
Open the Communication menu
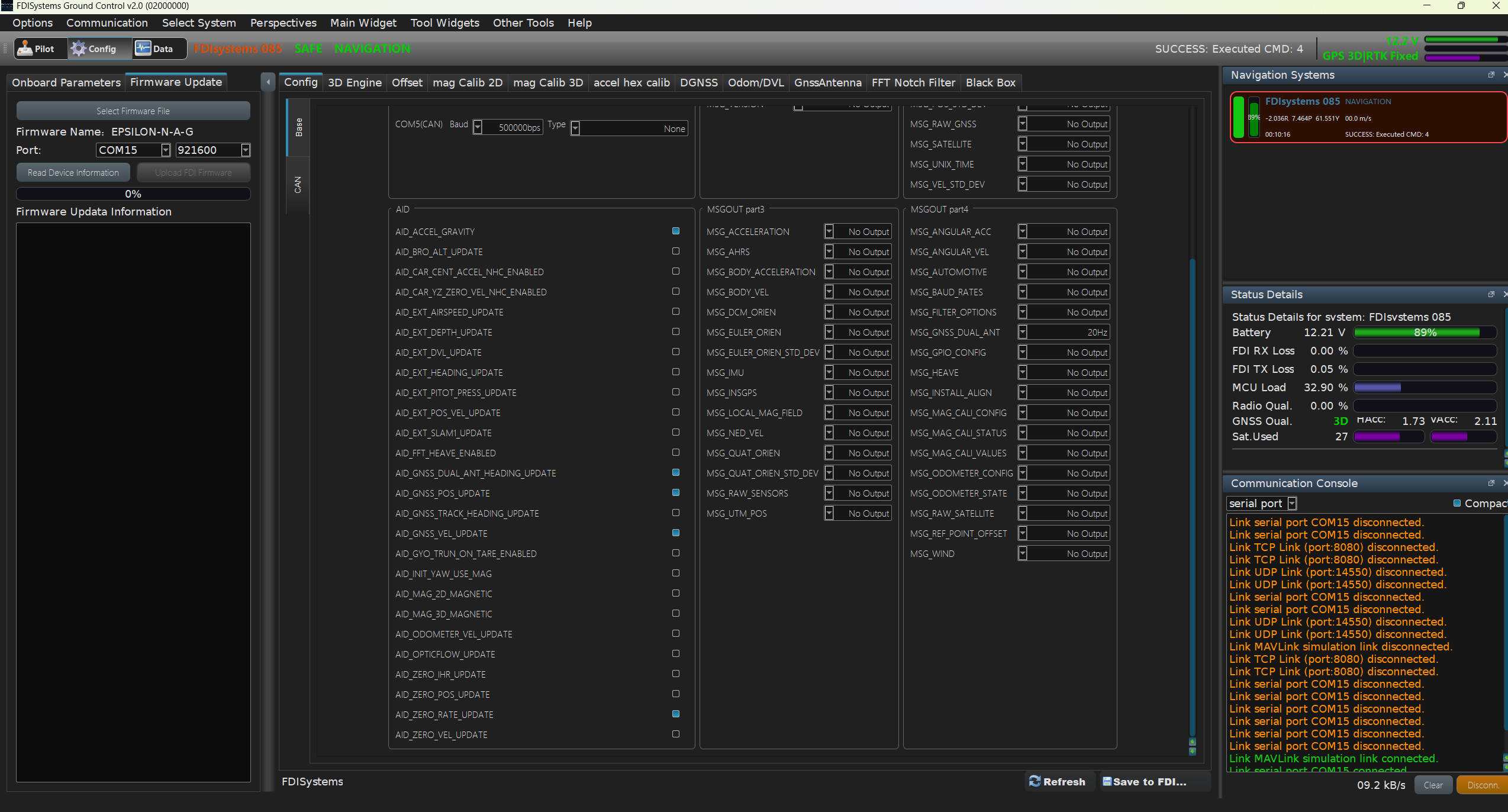point(107,22)
